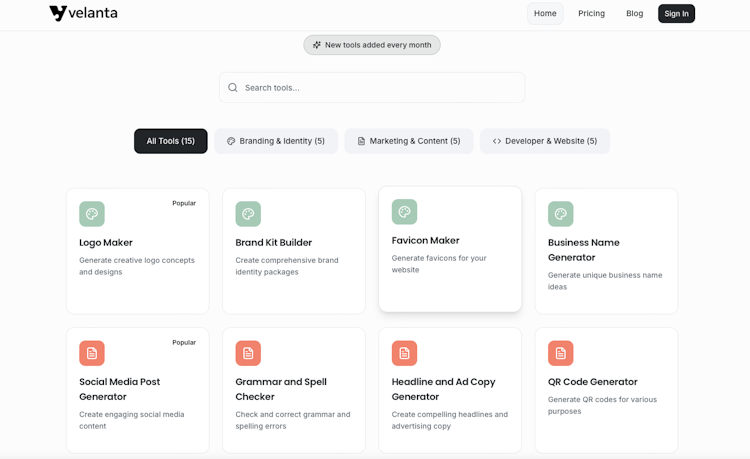This screenshot has width=750, height=459.
Task: Click the New tools added every month badge
Action: 372,45
